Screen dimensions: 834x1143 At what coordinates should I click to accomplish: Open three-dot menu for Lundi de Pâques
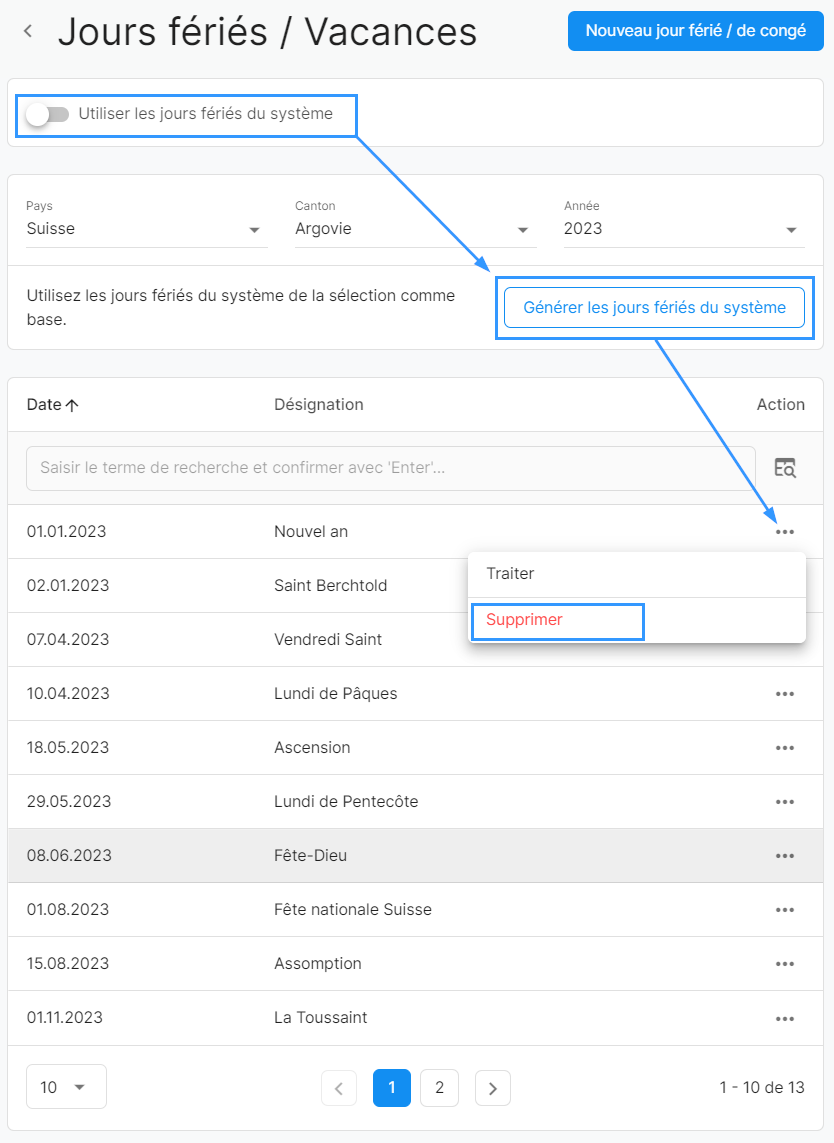click(785, 694)
